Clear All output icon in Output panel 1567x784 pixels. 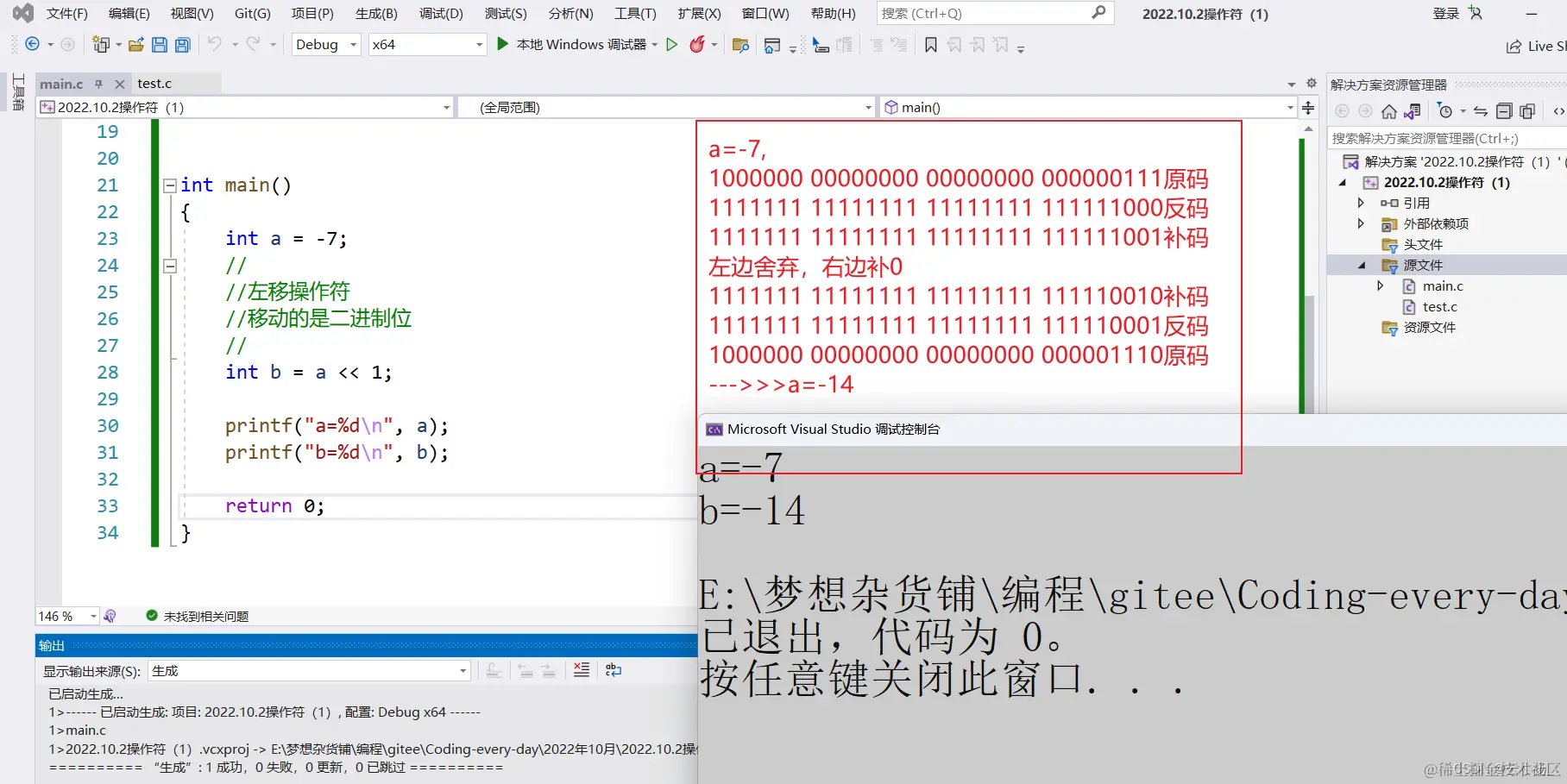[582, 670]
